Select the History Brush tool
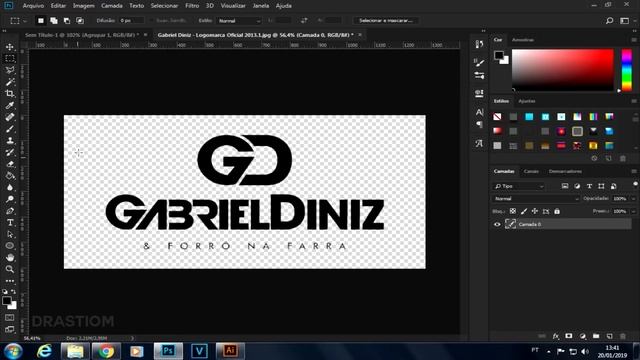The height and width of the screenshot is (360, 640). tap(10, 152)
